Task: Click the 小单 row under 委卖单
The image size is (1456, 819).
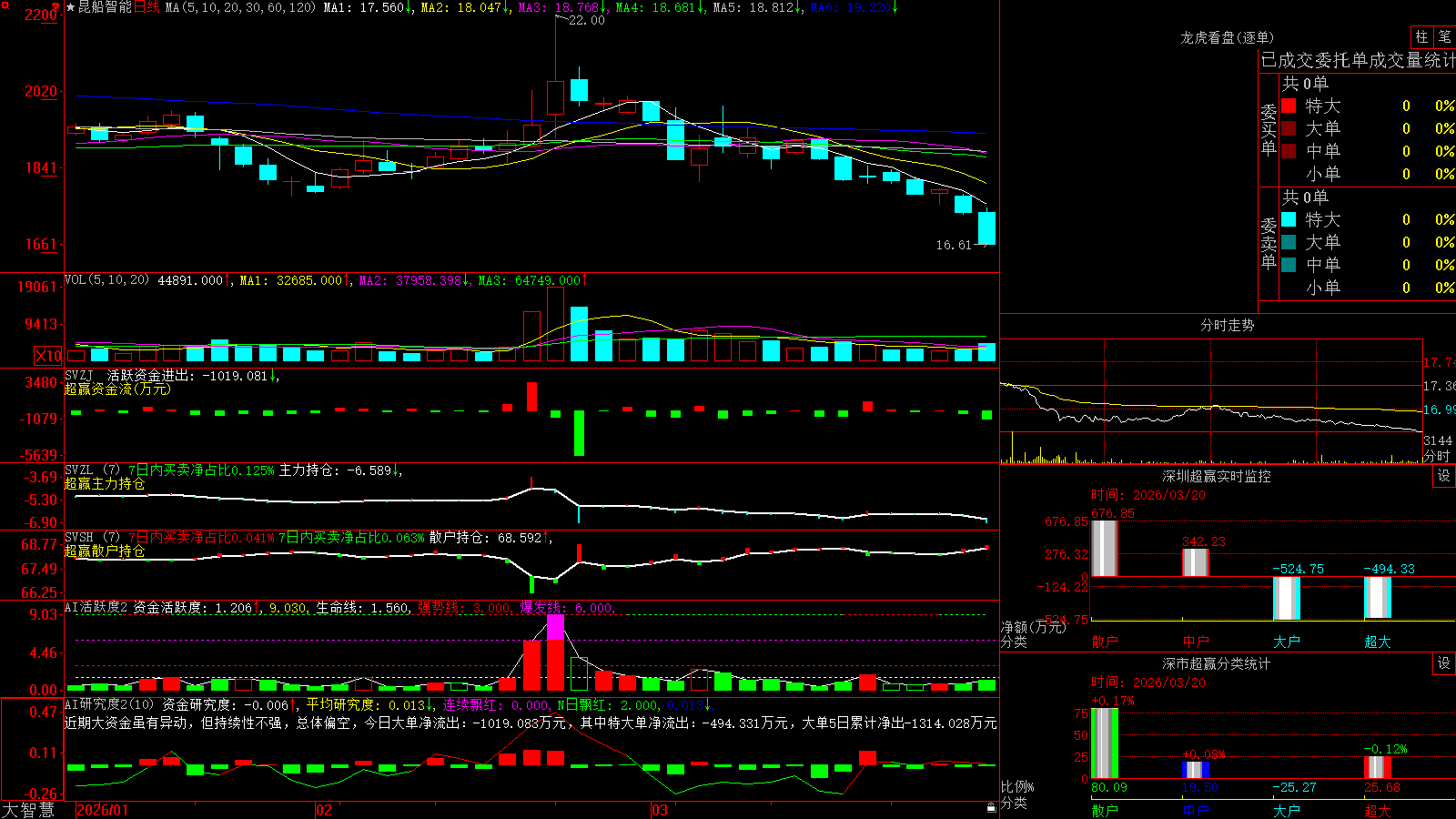Action: [1369, 288]
